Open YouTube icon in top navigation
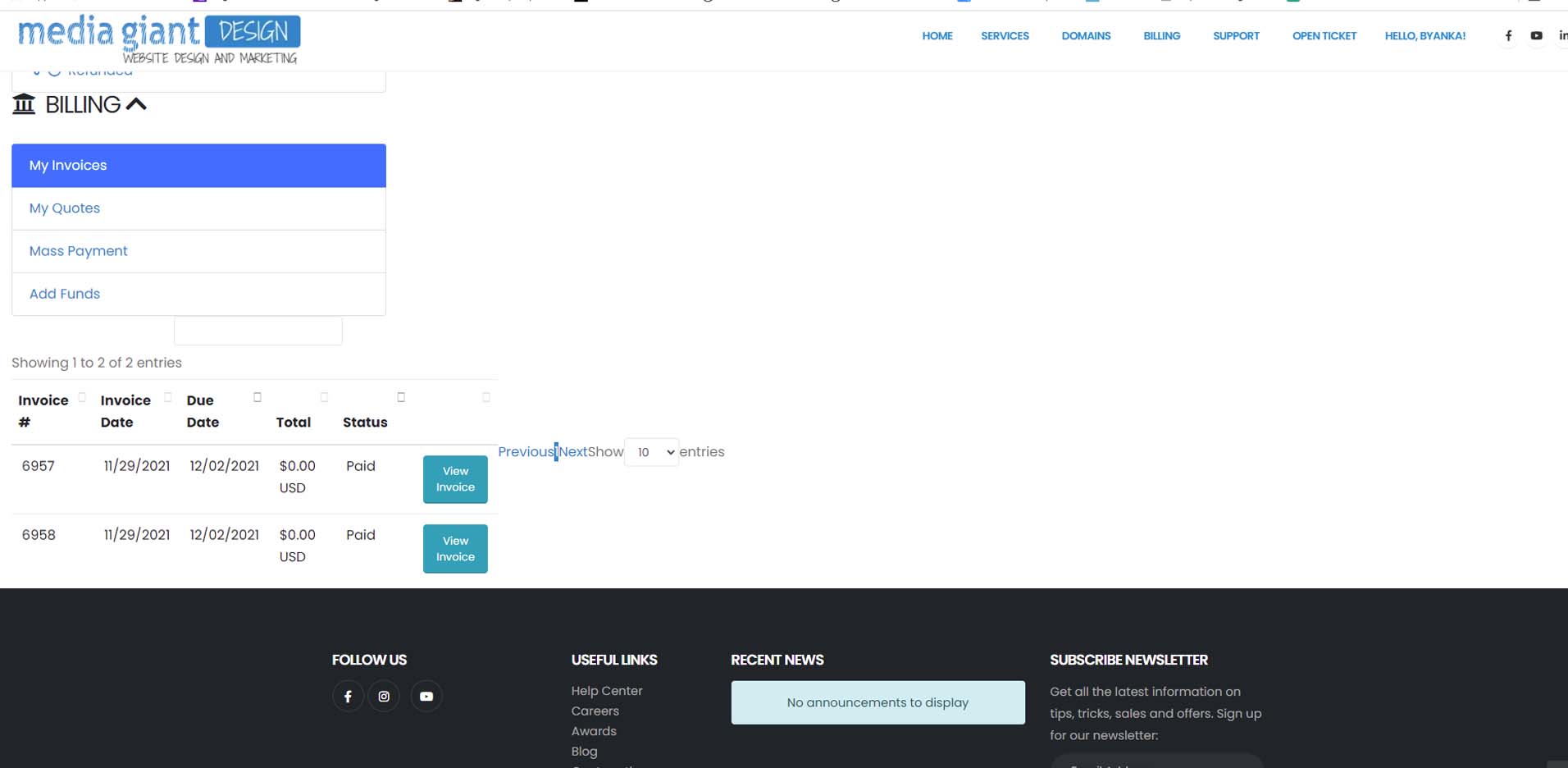 click(x=1536, y=36)
